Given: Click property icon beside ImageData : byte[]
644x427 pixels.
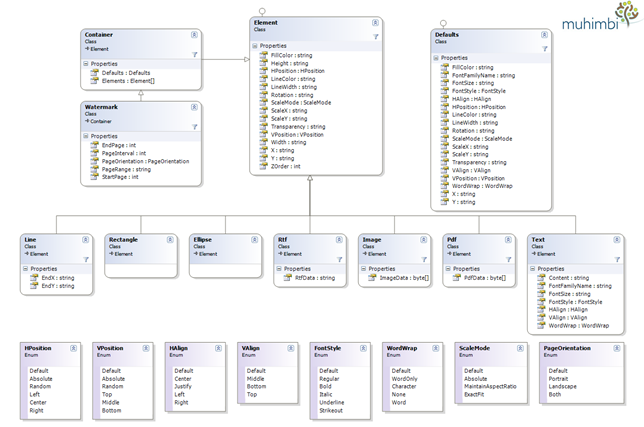Looking at the screenshot, I should pyautogui.click(x=372, y=278).
